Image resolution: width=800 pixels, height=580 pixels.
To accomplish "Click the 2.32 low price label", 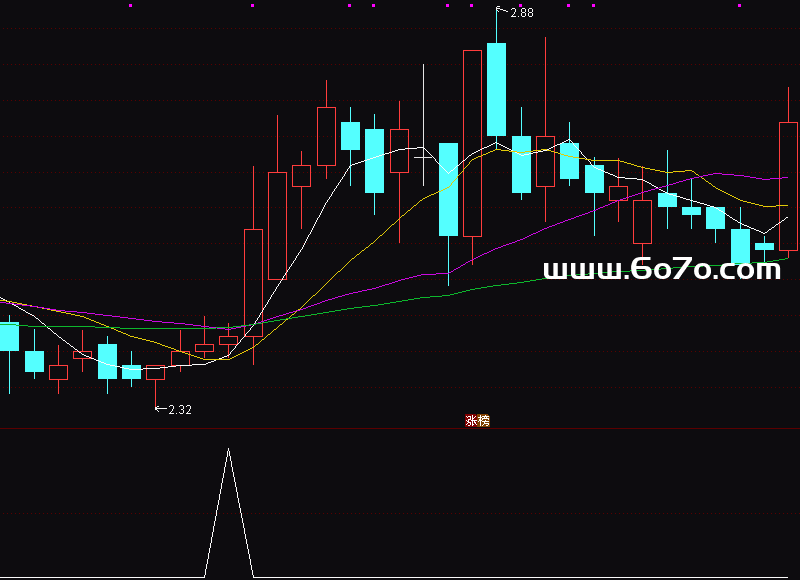I will [x=179, y=409].
